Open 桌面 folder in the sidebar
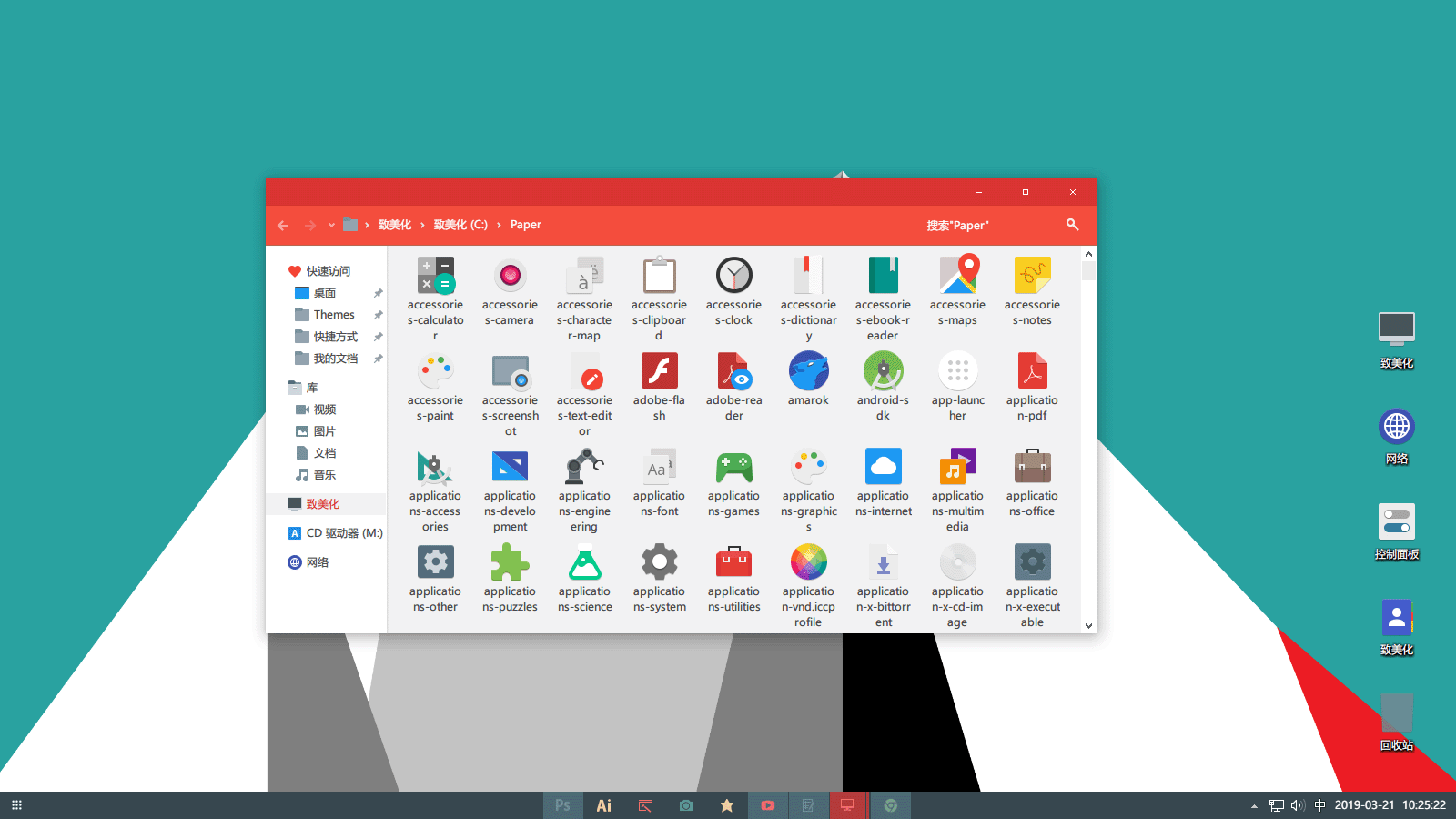Image resolution: width=1456 pixels, height=819 pixels. point(316,293)
